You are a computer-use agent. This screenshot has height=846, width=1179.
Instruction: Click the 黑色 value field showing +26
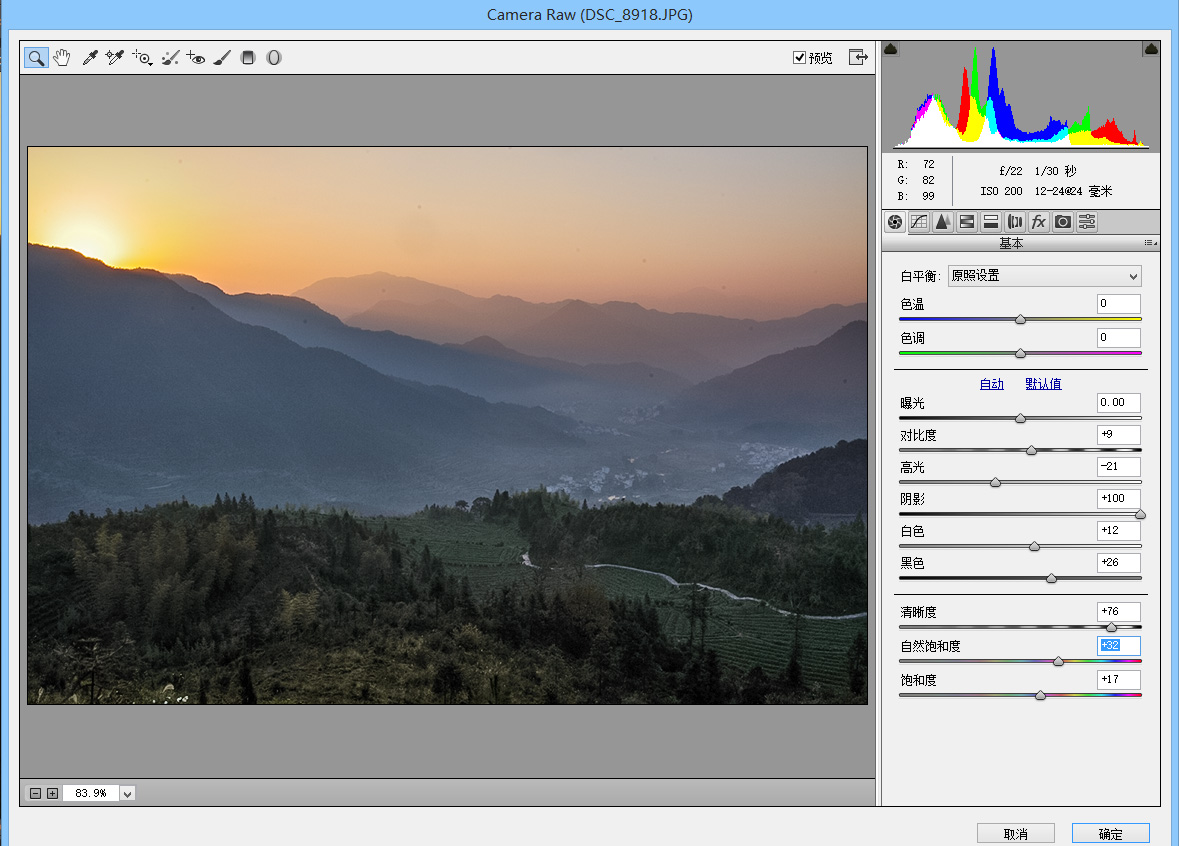point(1119,562)
